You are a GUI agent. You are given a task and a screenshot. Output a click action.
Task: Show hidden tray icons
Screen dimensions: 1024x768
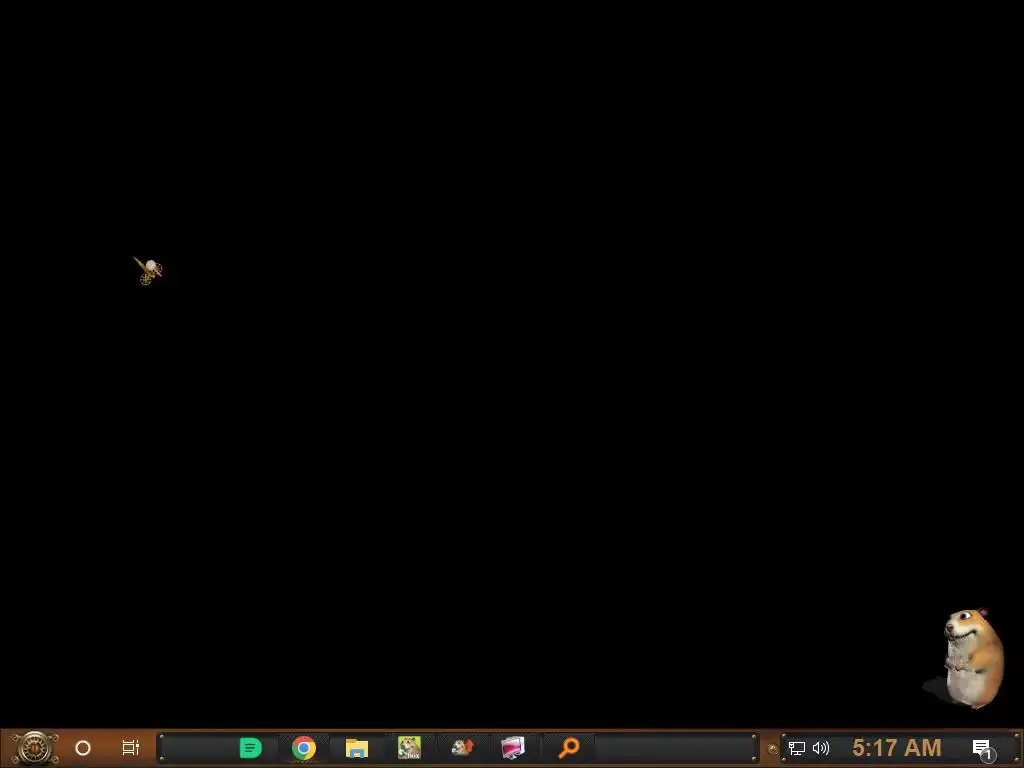pos(773,749)
